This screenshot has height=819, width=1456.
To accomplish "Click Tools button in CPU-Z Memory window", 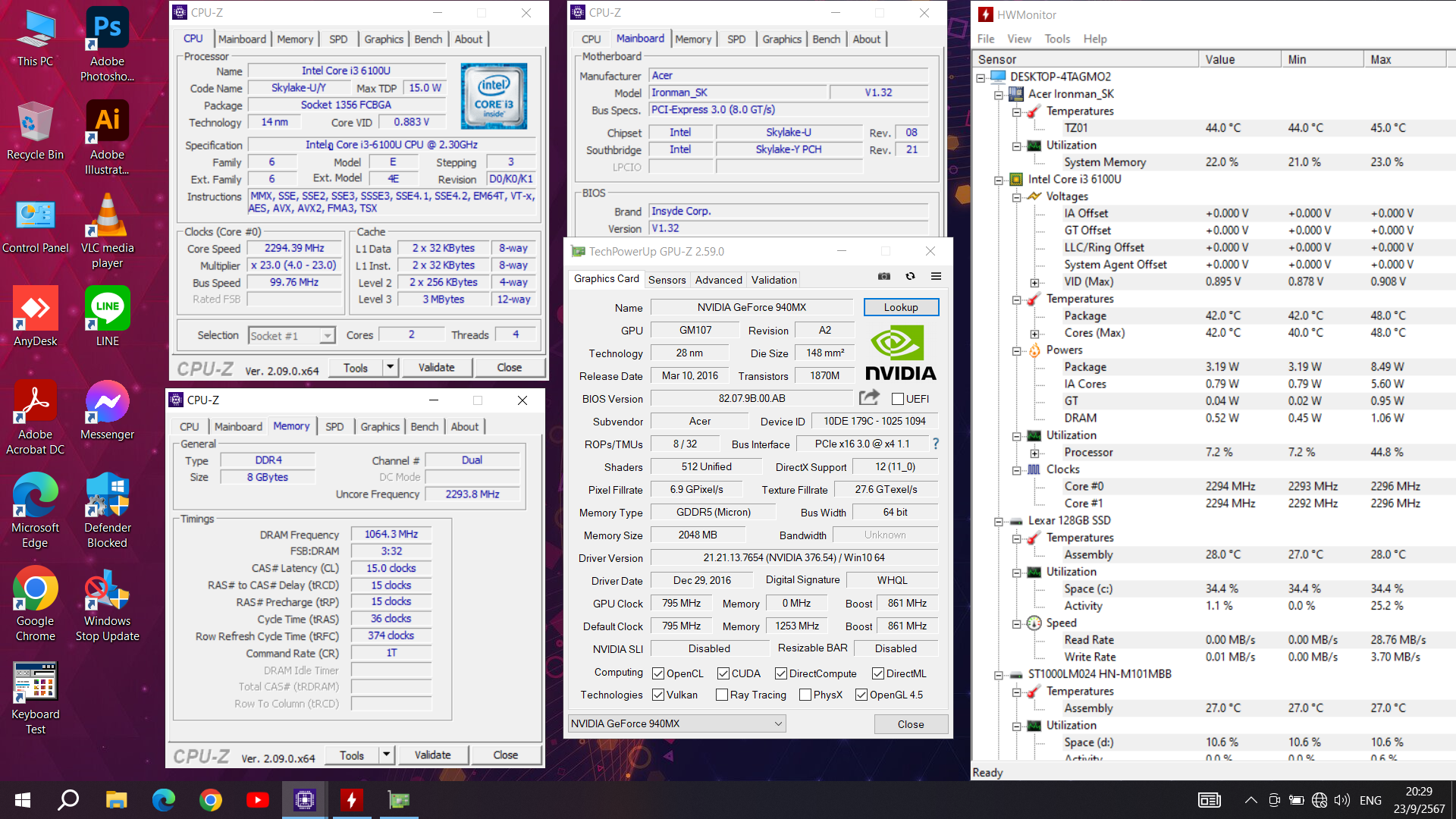I will pos(352,755).
